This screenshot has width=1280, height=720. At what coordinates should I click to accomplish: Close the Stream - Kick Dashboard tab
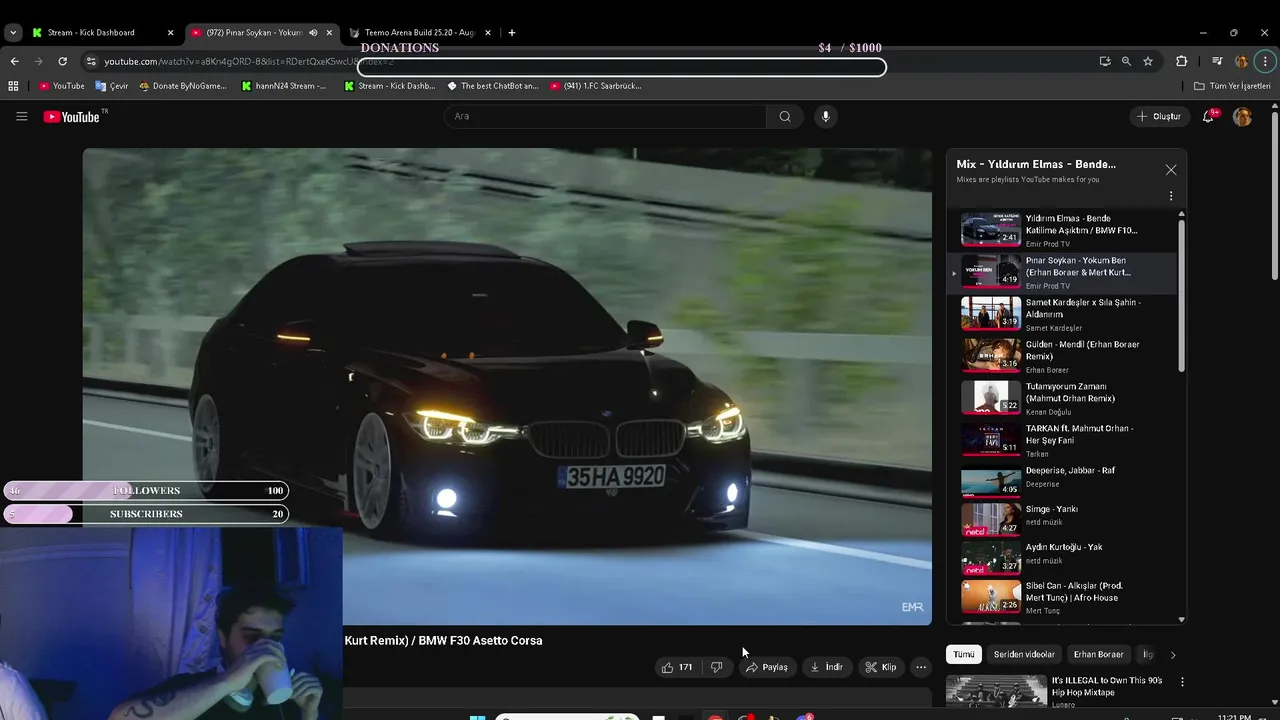tap(170, 32)
